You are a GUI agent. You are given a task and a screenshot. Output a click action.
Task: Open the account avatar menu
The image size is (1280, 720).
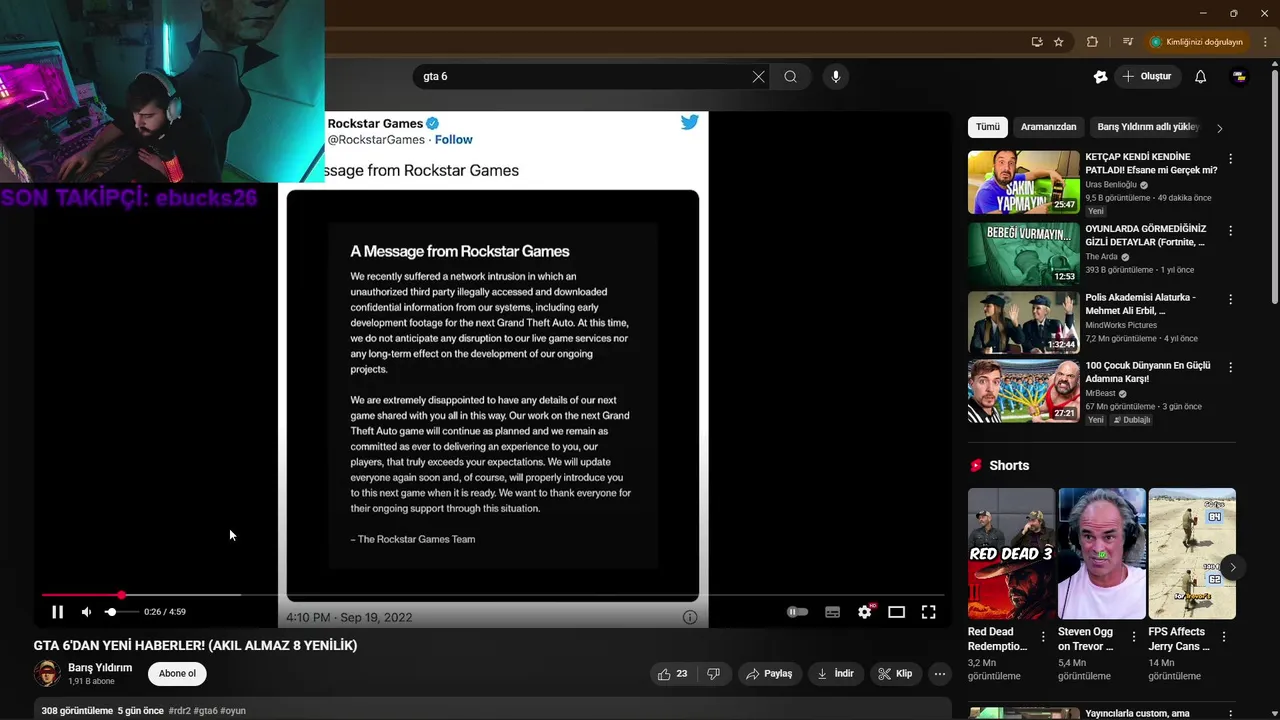(1239, 76)
